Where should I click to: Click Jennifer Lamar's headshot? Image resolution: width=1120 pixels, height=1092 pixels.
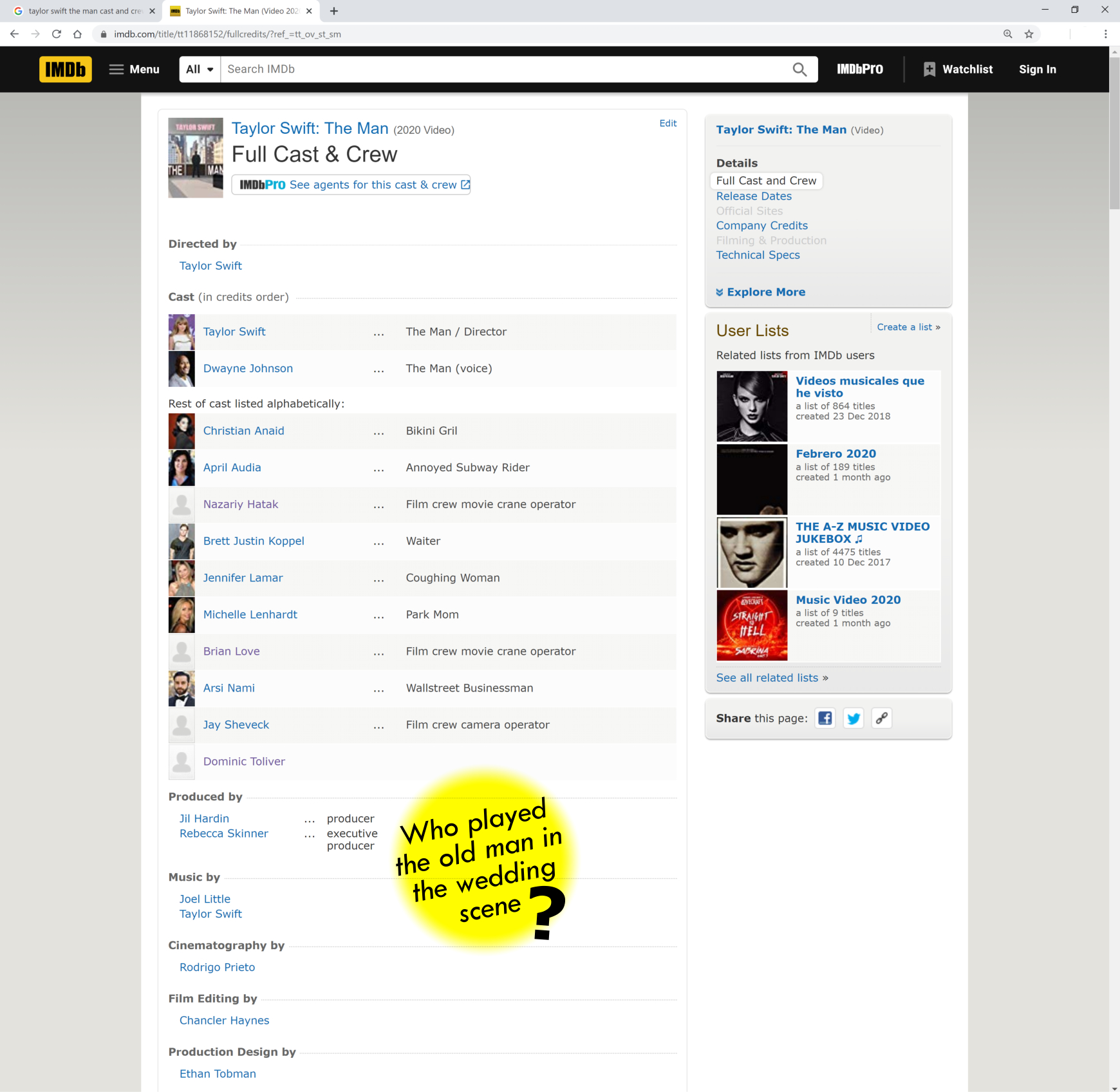182,578
